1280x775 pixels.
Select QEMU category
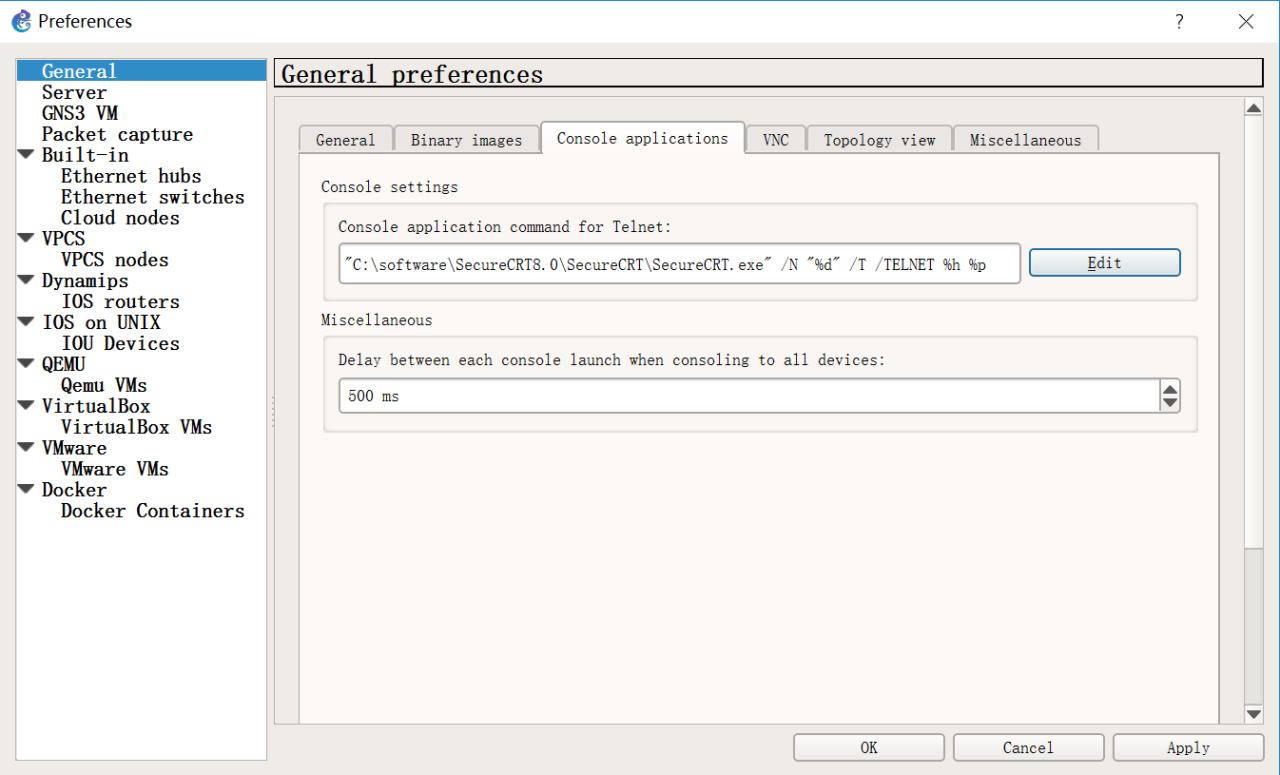63,365
